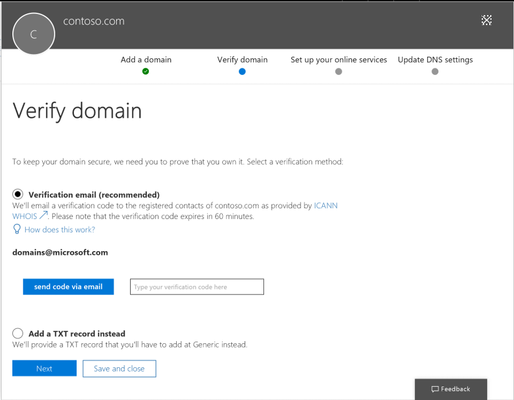Go to the Add a domain step
Screen dimensions: 514x400
(146, 60)
